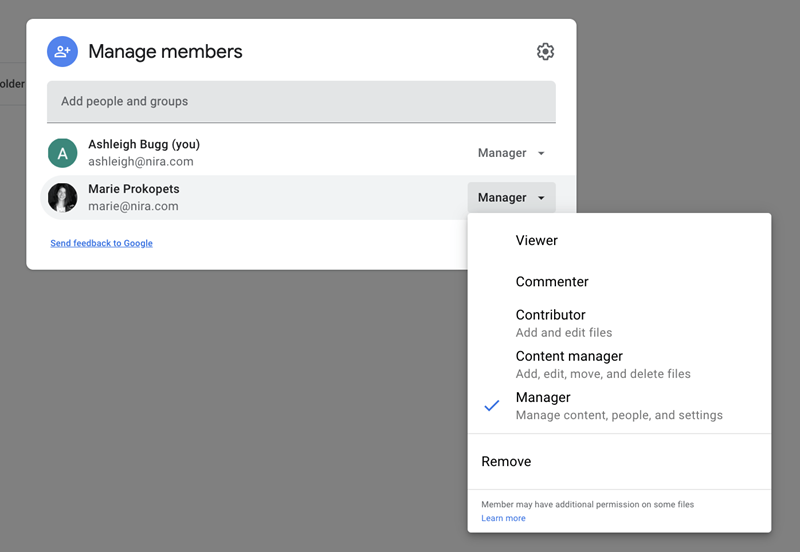Click the ashleigh@nira.com email address
Image resolution: width=800 pixels, height=552 pixels.
click(141, 161)
